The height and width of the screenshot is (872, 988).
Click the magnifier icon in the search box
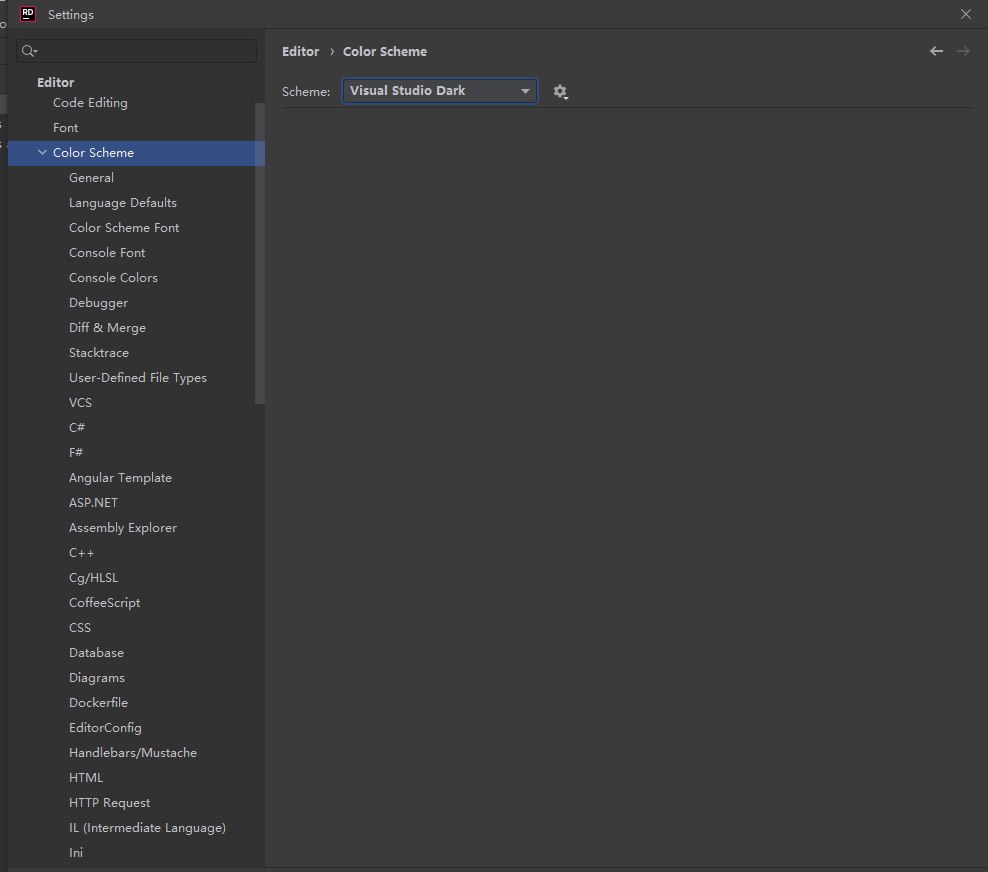click(x=29, y=50)
